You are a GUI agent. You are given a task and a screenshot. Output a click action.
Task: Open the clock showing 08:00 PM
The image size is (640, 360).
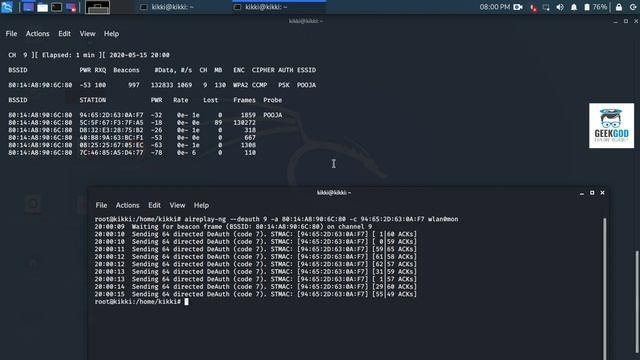pos(494,7)
